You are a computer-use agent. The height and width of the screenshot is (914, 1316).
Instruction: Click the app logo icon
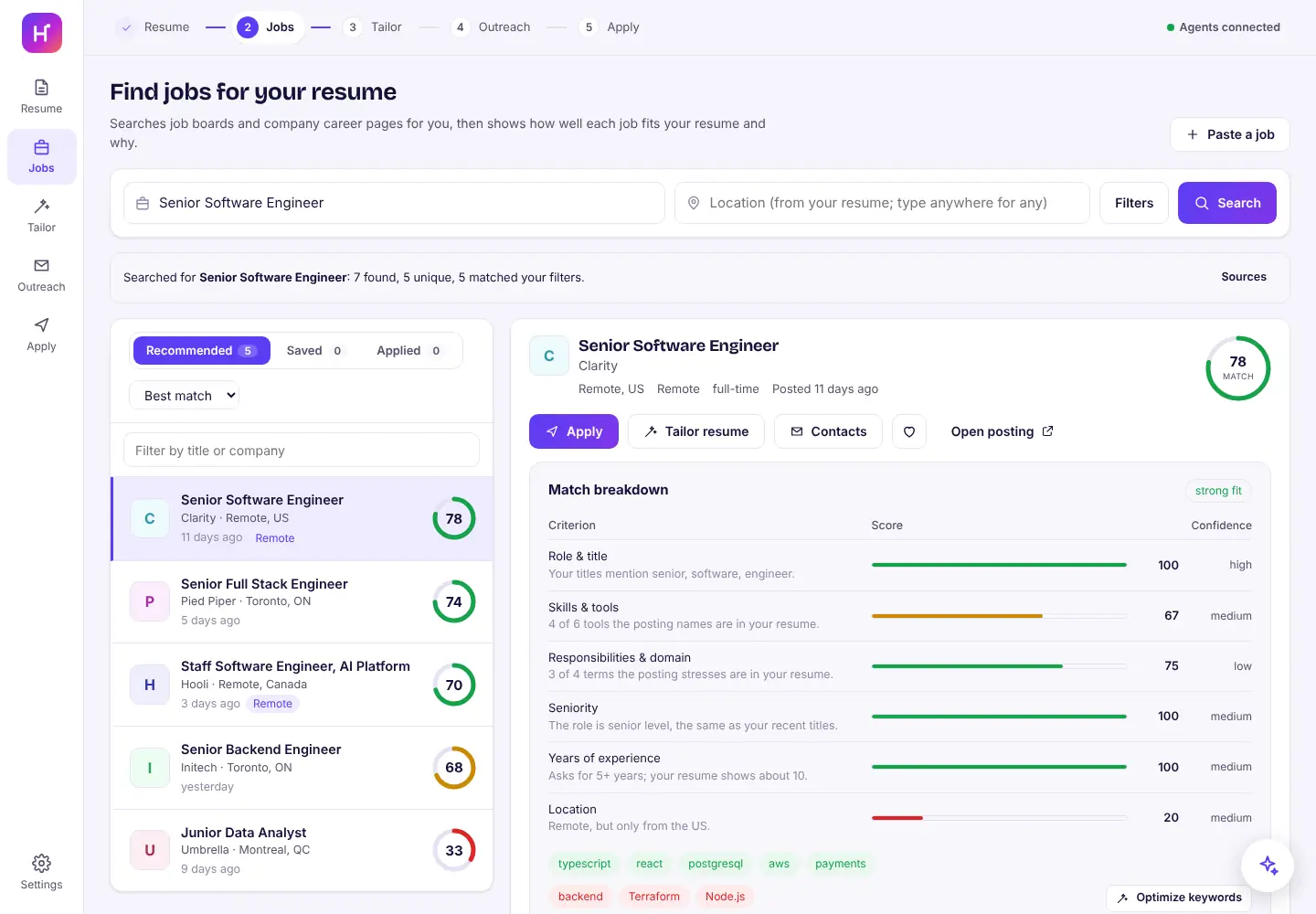42,33
